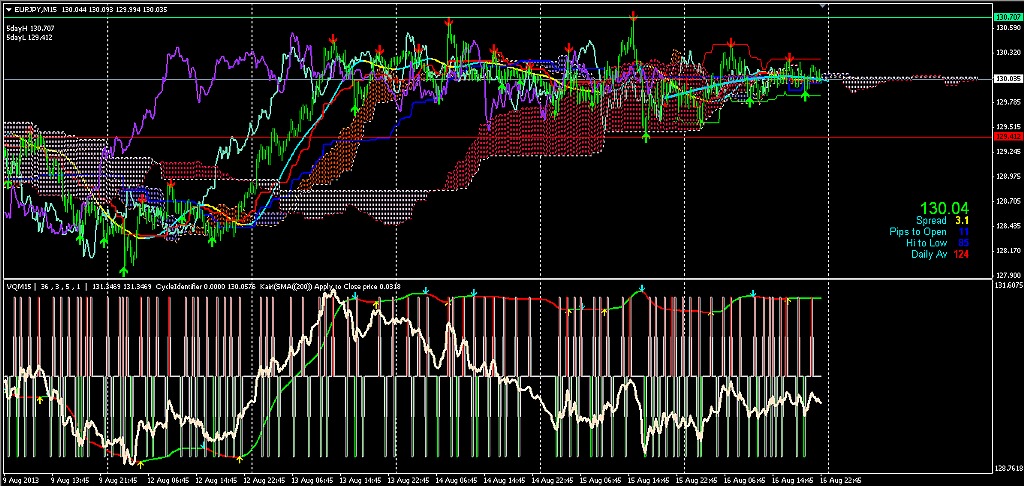Open the EURJPY,M15 chart title dropdown triangle
Screen dimensions: 1024x486
(x=8, y=9)
